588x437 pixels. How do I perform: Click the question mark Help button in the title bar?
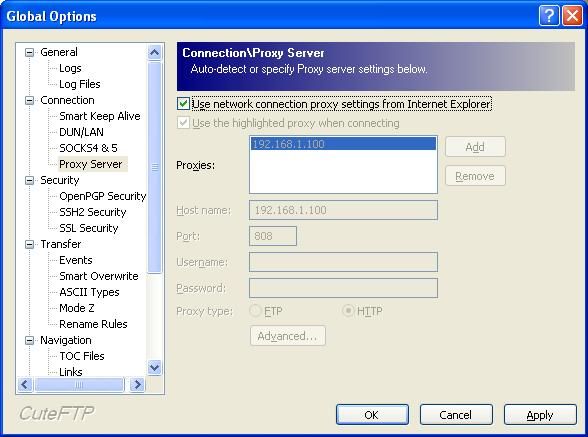(549, 16)
